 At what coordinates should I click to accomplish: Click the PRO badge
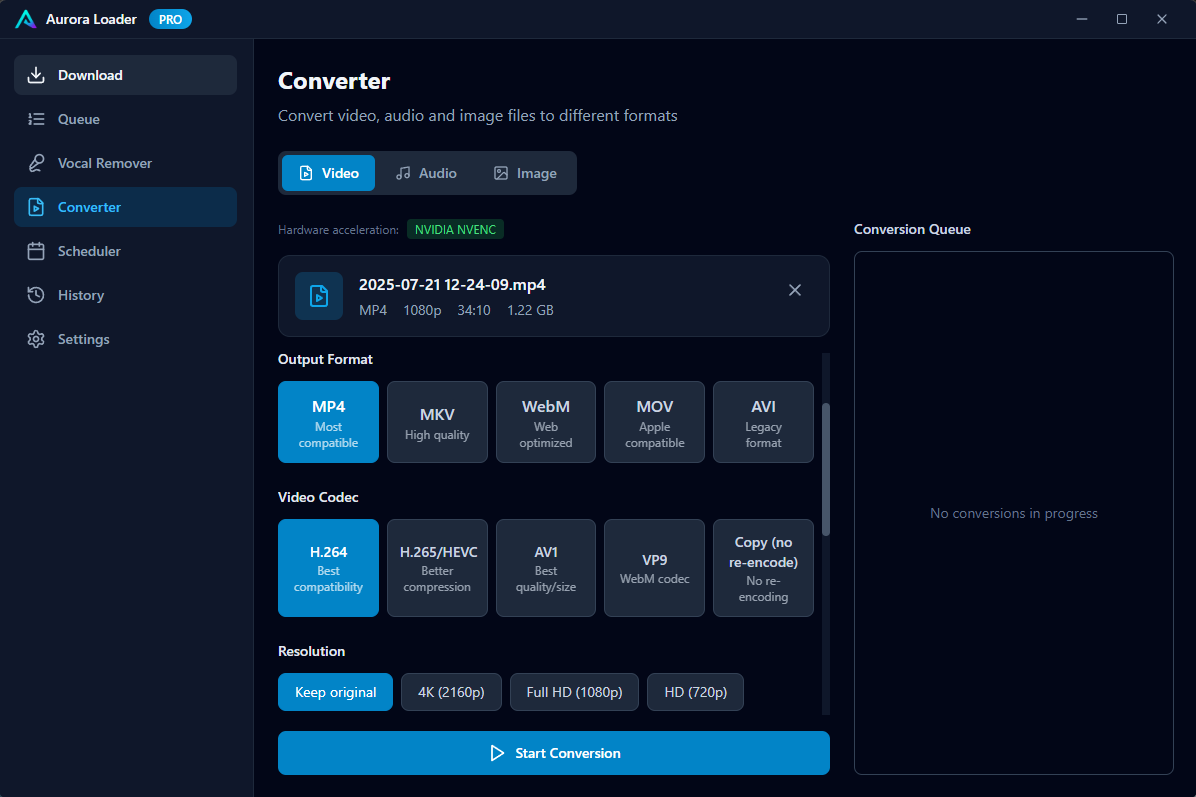coord(170,18)
